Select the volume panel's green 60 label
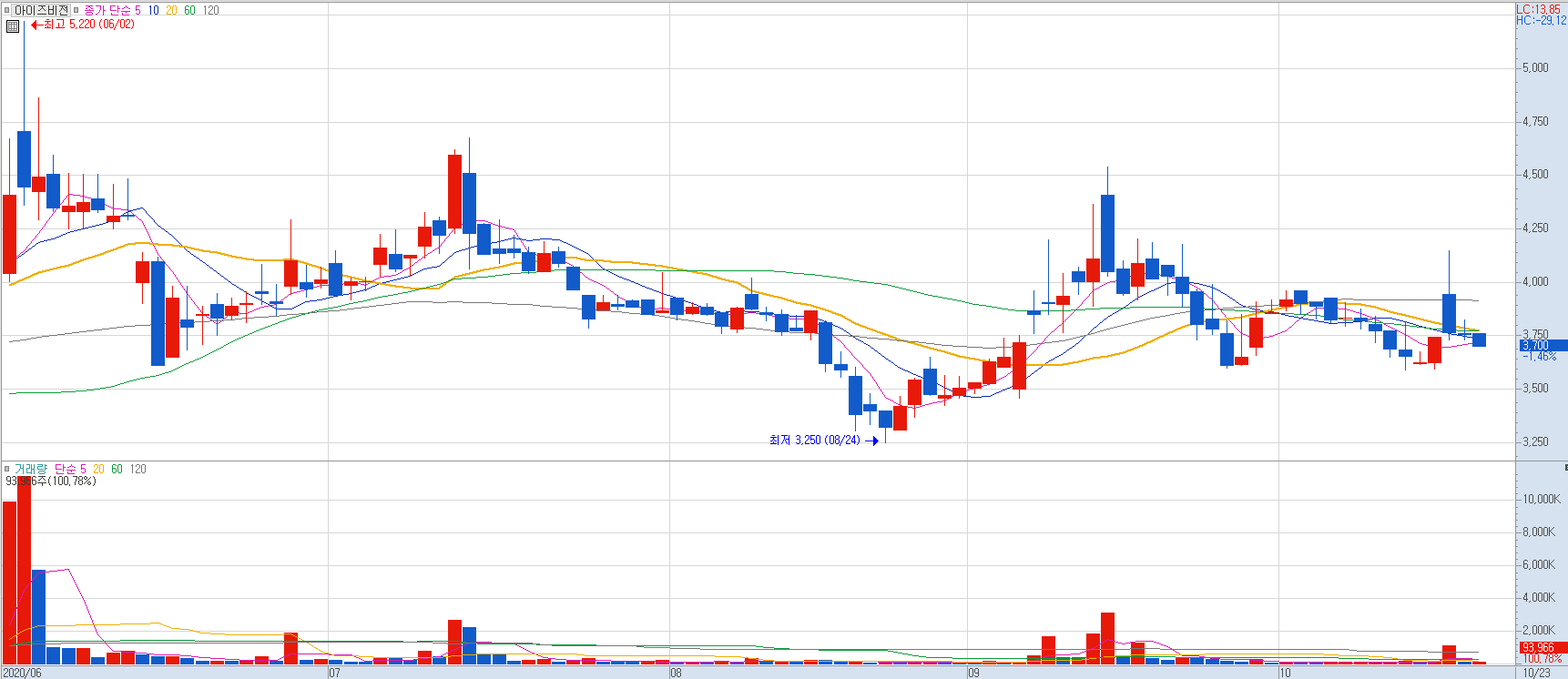1568x679 pixels. pyautogui.click(x=117, y=469)
